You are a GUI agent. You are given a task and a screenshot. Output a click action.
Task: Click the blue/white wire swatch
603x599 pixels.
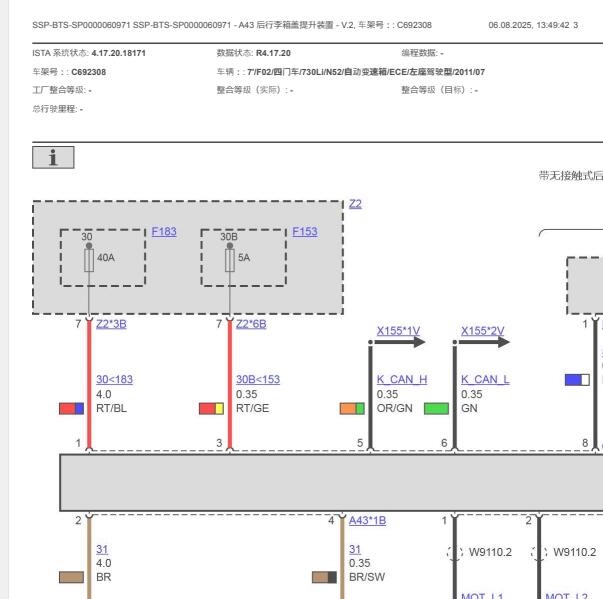coord(577,380)
